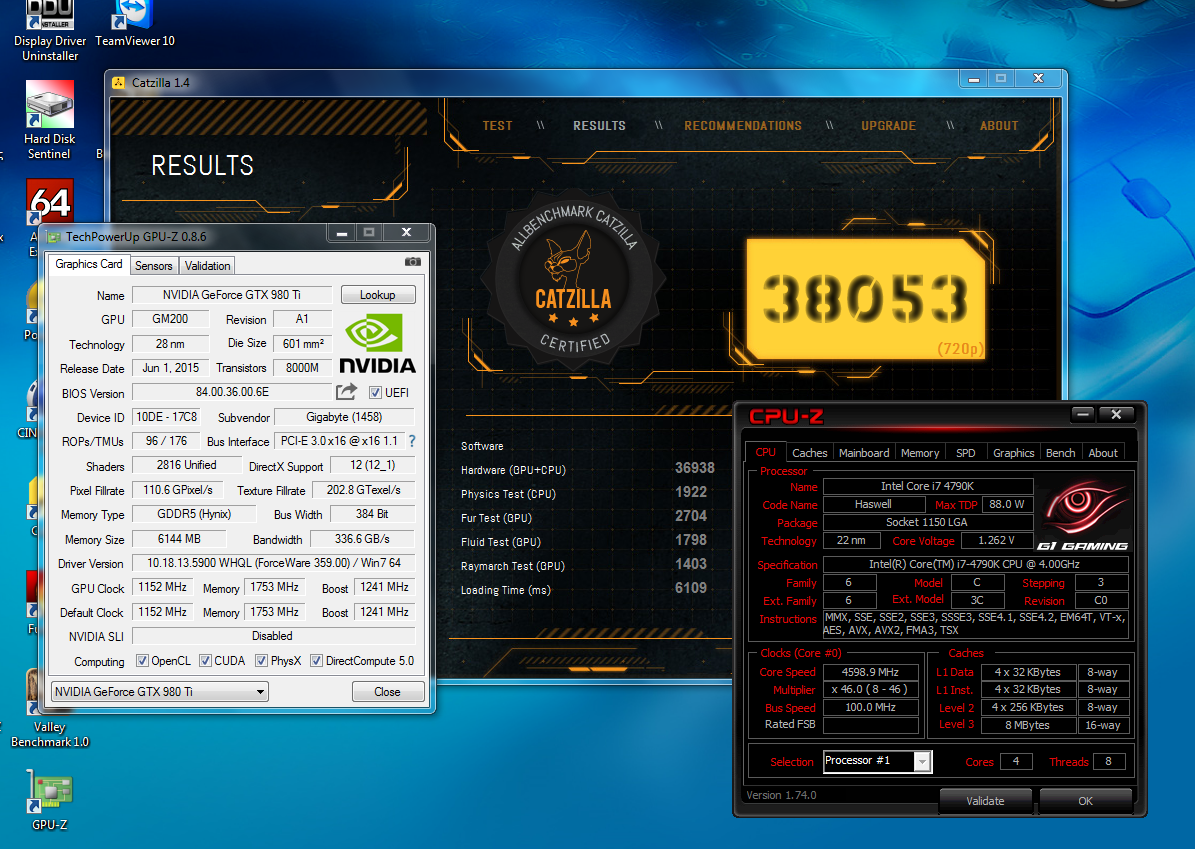
Task: Switch to the Validation tab in GPU-Z
Action: (x=207, y=266)
